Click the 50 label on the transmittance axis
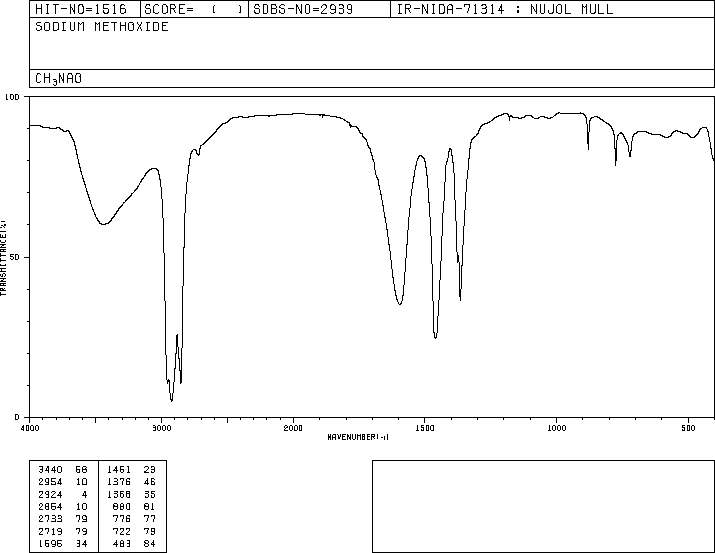The image size is (715, 553). 15,257
